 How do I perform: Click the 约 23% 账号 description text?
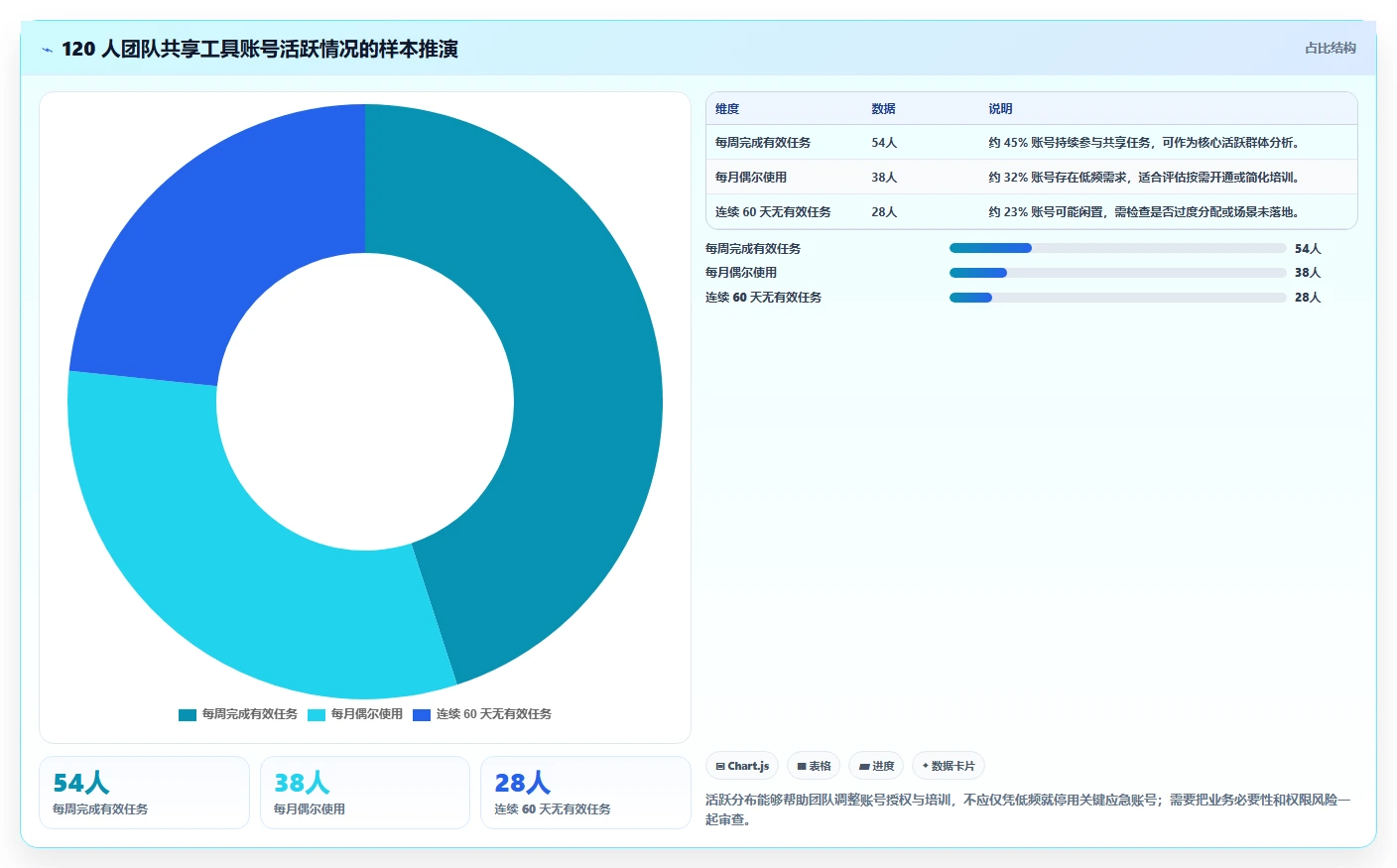[x=1144, y=212]
